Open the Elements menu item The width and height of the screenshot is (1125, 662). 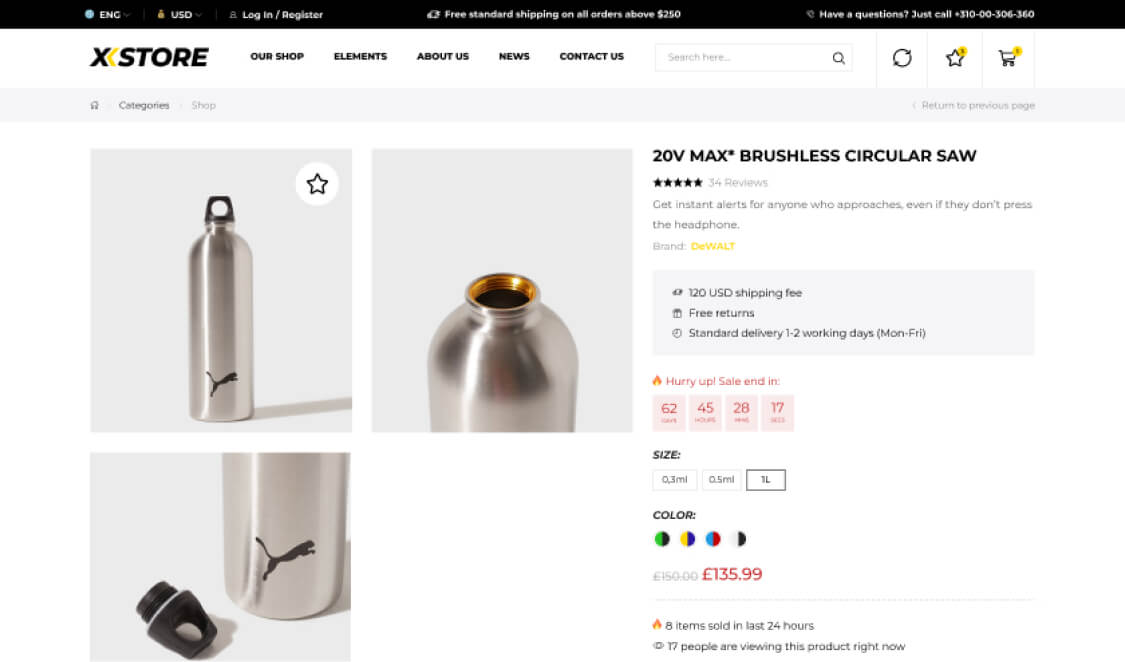pyautogui.click(x=360, y=57)
